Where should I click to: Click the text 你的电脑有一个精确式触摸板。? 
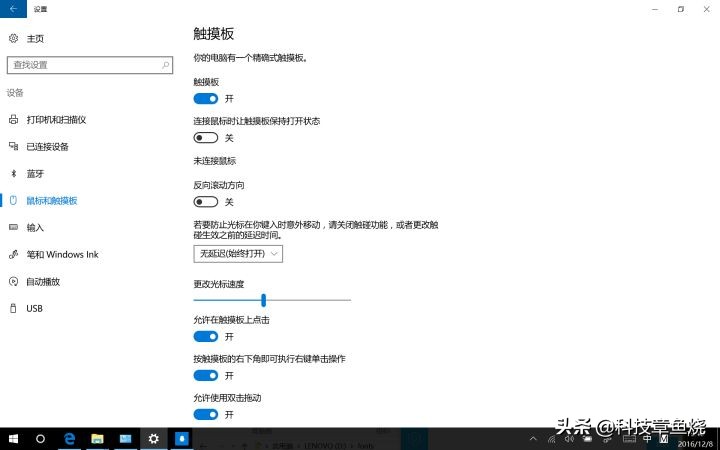pyautogui.click(x=250, y=58)
